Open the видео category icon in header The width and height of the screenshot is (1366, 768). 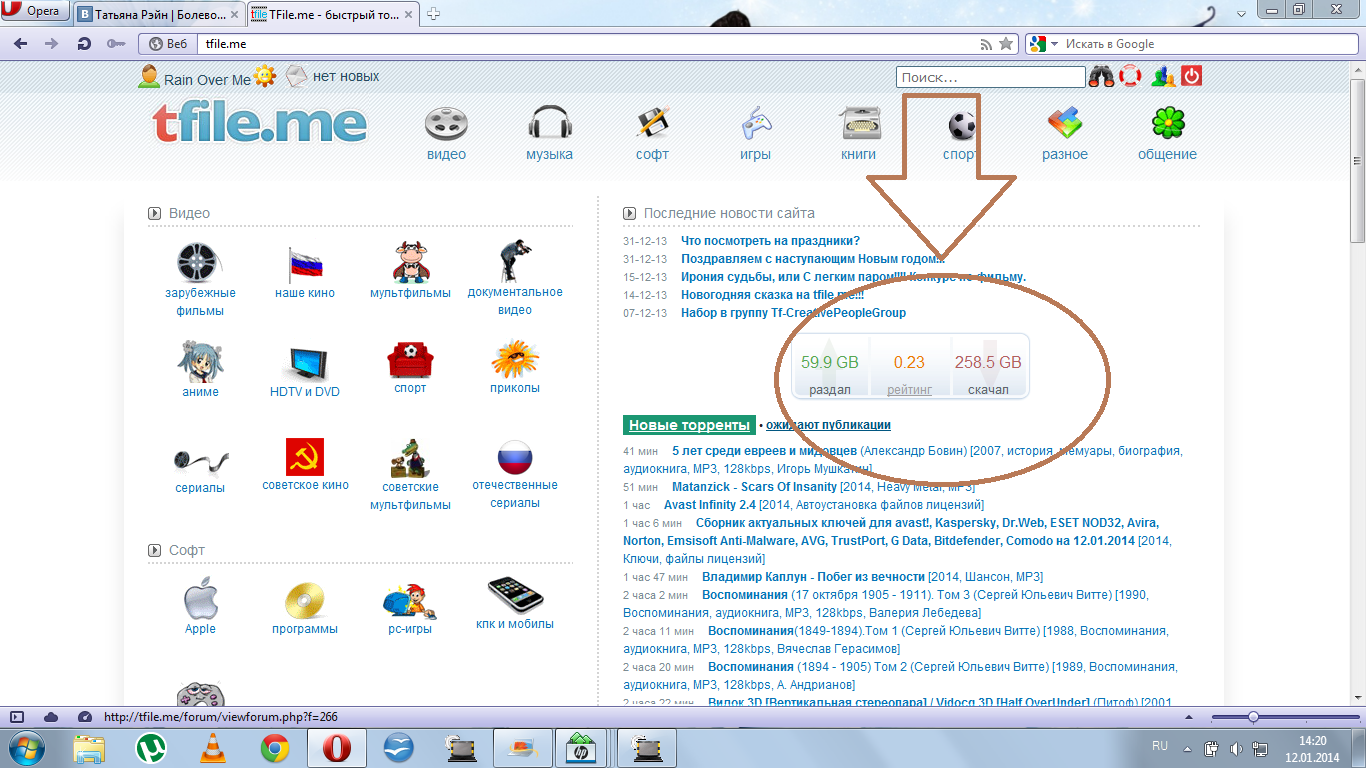(446, 124)
